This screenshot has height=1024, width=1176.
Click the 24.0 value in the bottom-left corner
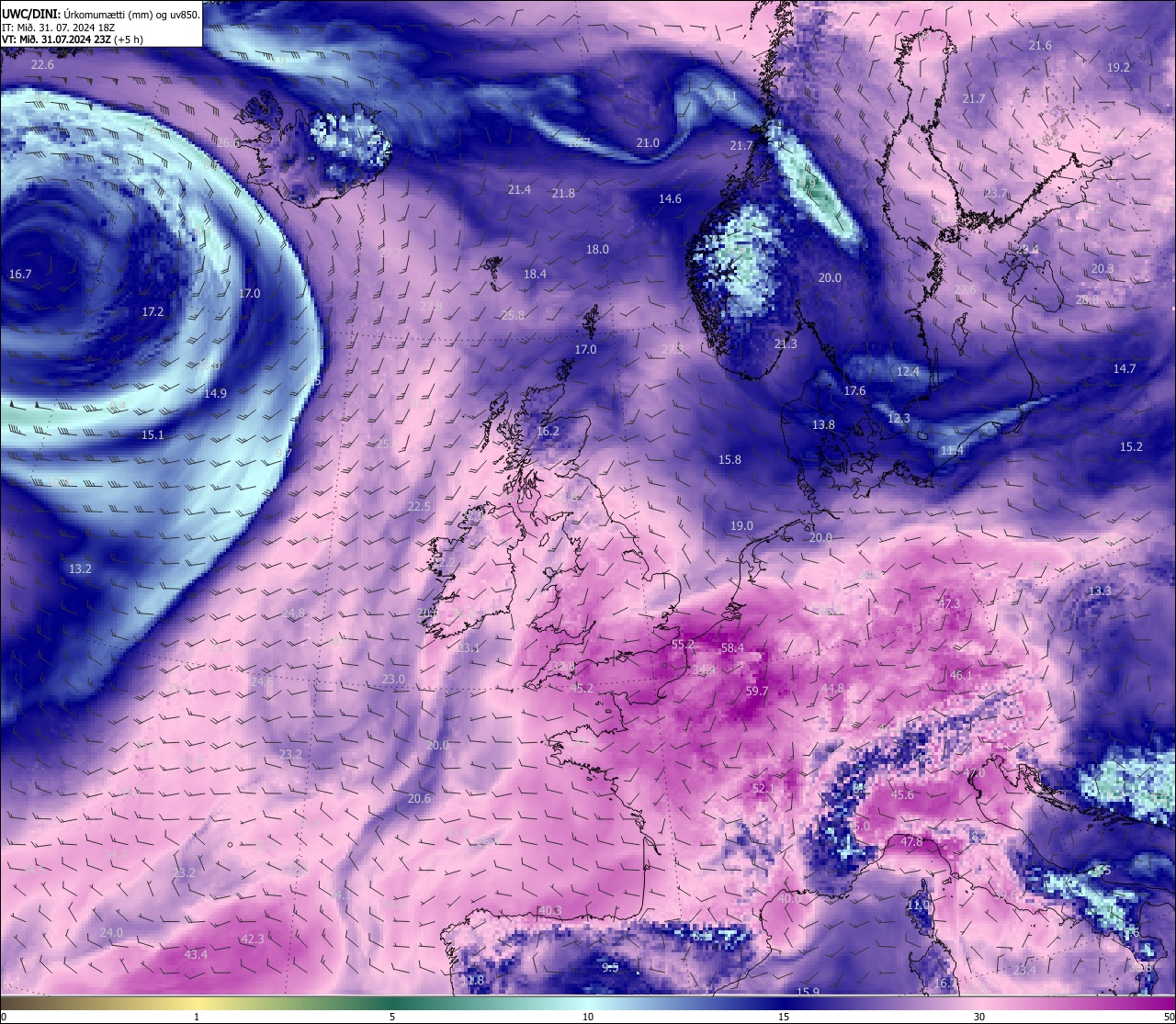(111, 933)
